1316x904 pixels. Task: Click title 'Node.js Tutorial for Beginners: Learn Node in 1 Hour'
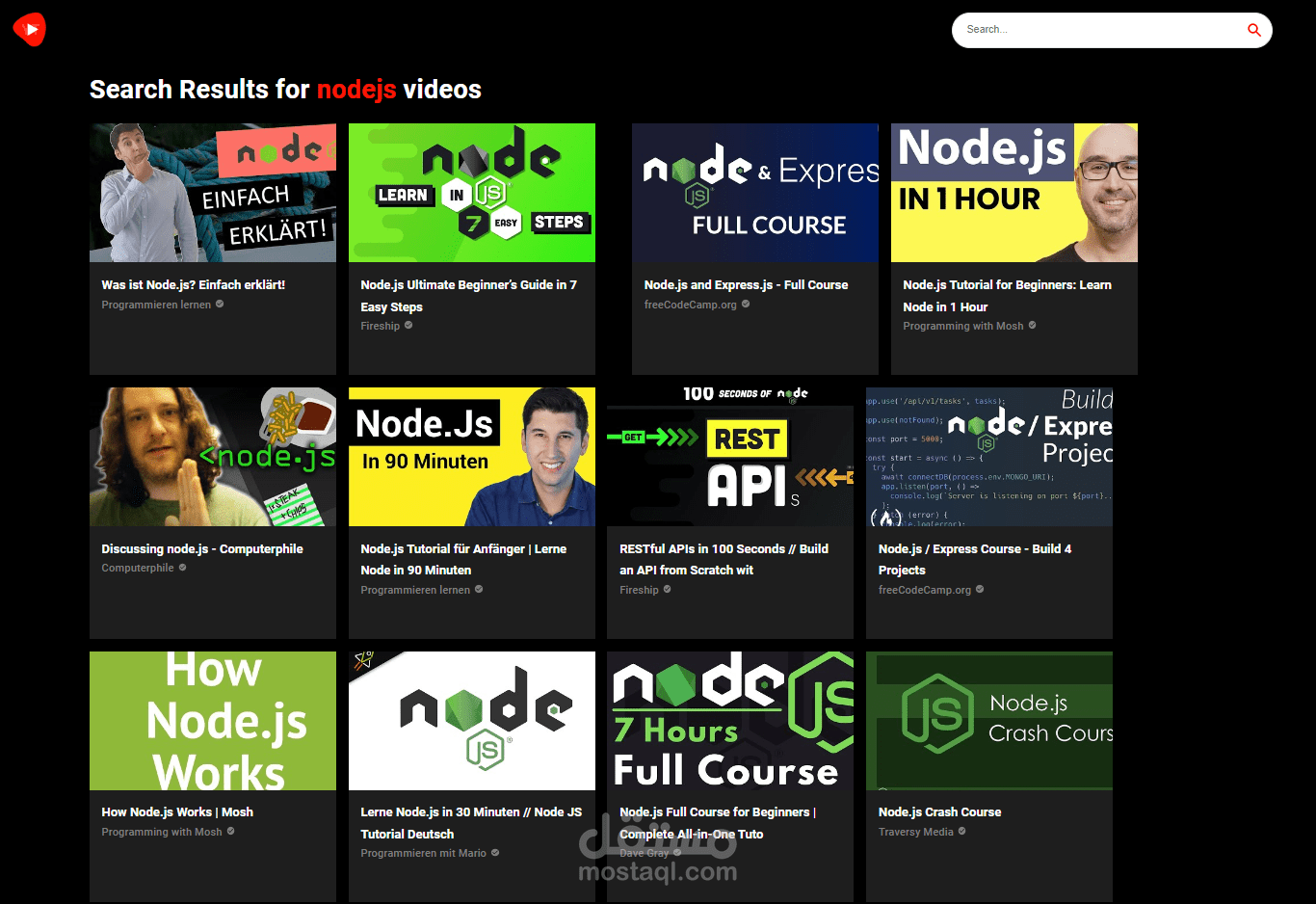(1008, 296)
